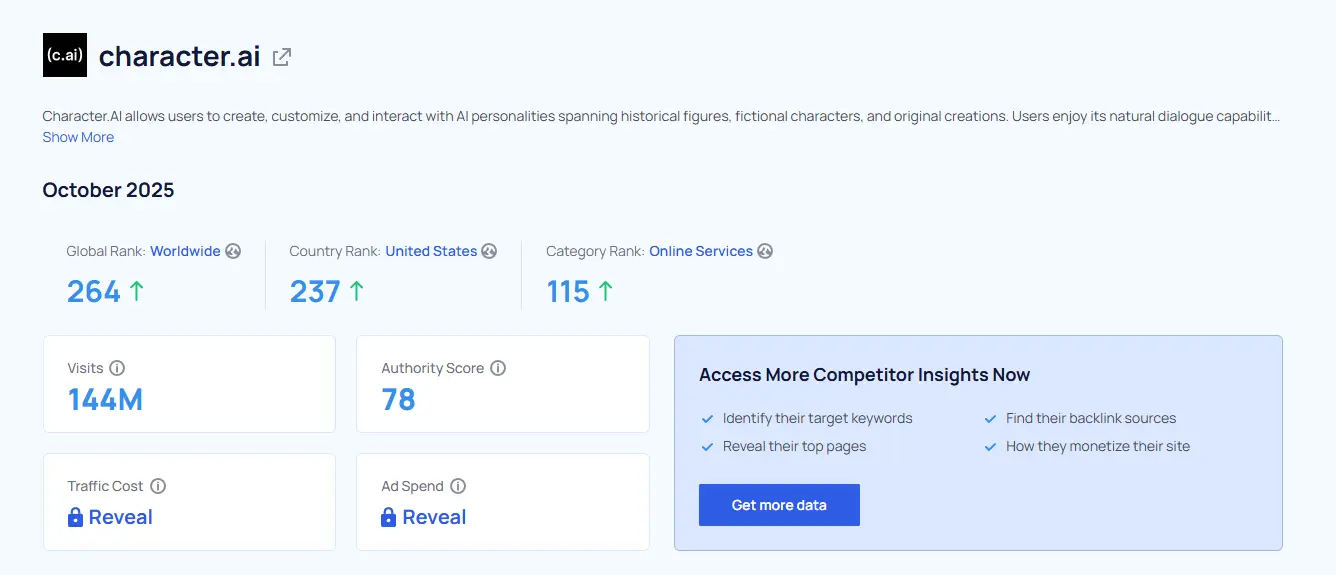Screen dimensions: 1336x575
Task: Click the character.ai site title
Action: click(179, 57)
